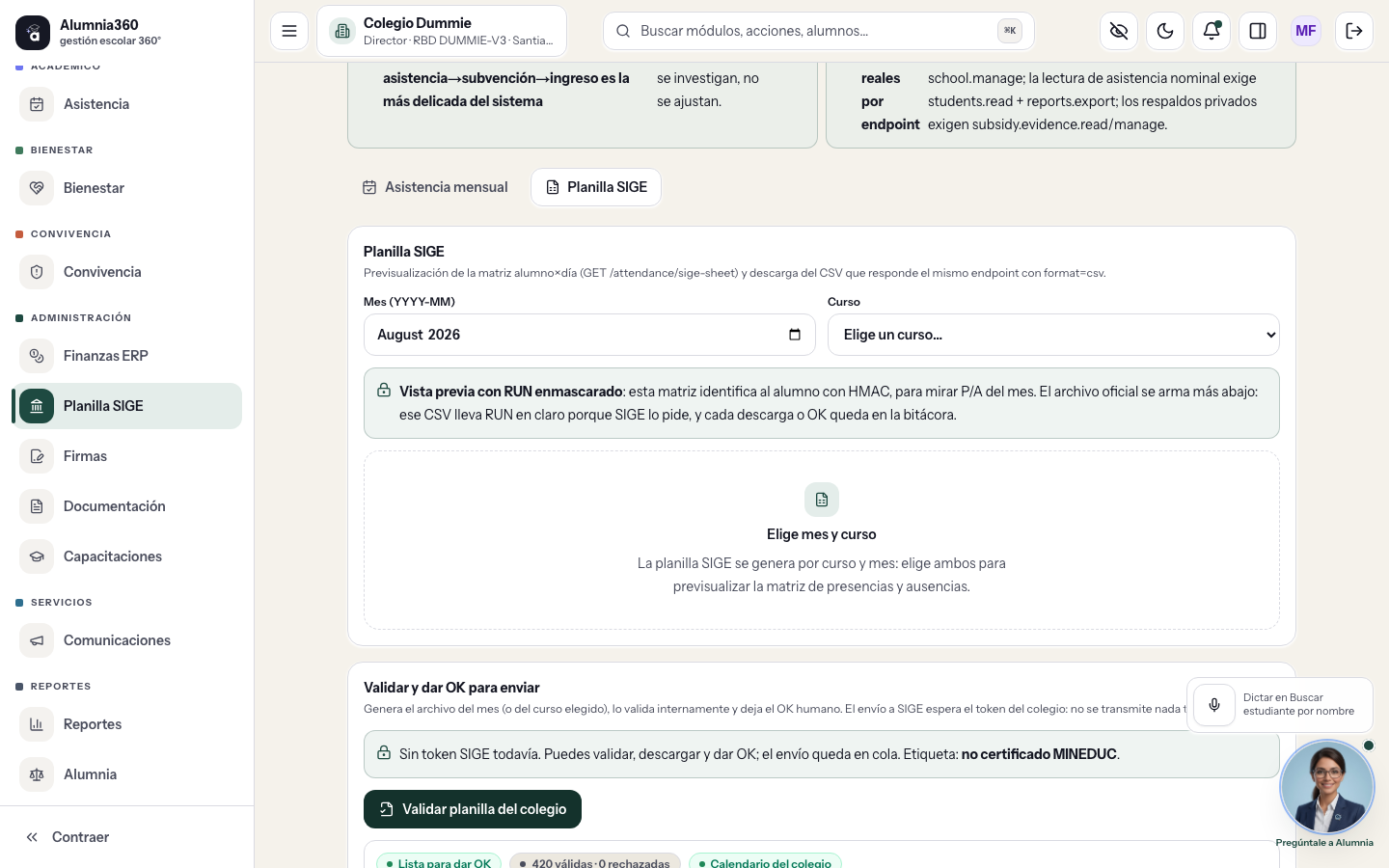The height and width of the screenshot is (868, 1389).
Task: Click the Firmas pen icon
Action: 37,456
